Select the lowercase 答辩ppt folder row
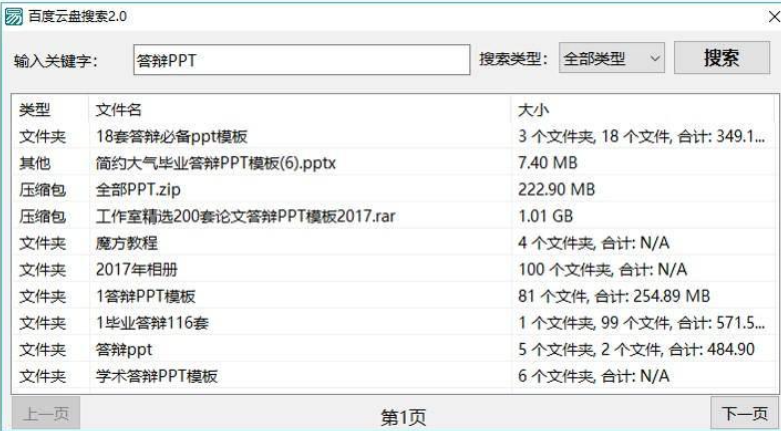The image size is (781, 431). 394,349
